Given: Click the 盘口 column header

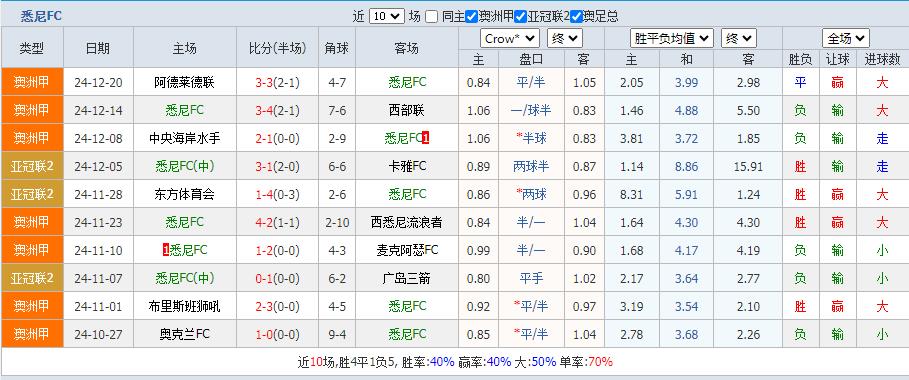Looking at the screenshot, I should 531,59.
